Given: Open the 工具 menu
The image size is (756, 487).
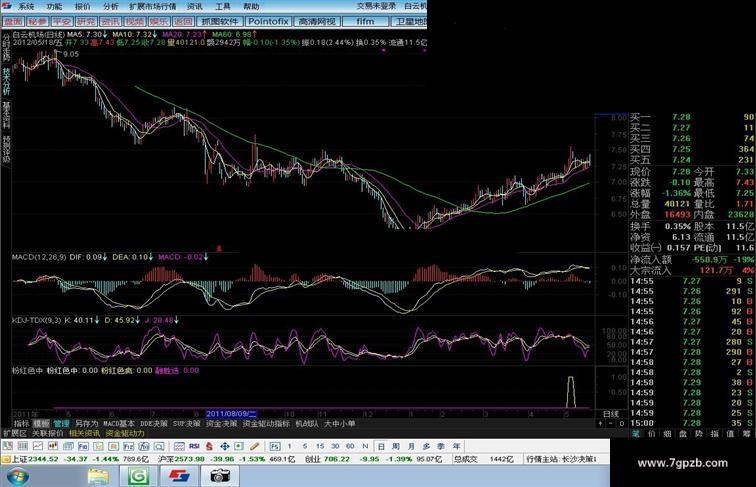Looking at the screenshot, I should pos(222,6).
